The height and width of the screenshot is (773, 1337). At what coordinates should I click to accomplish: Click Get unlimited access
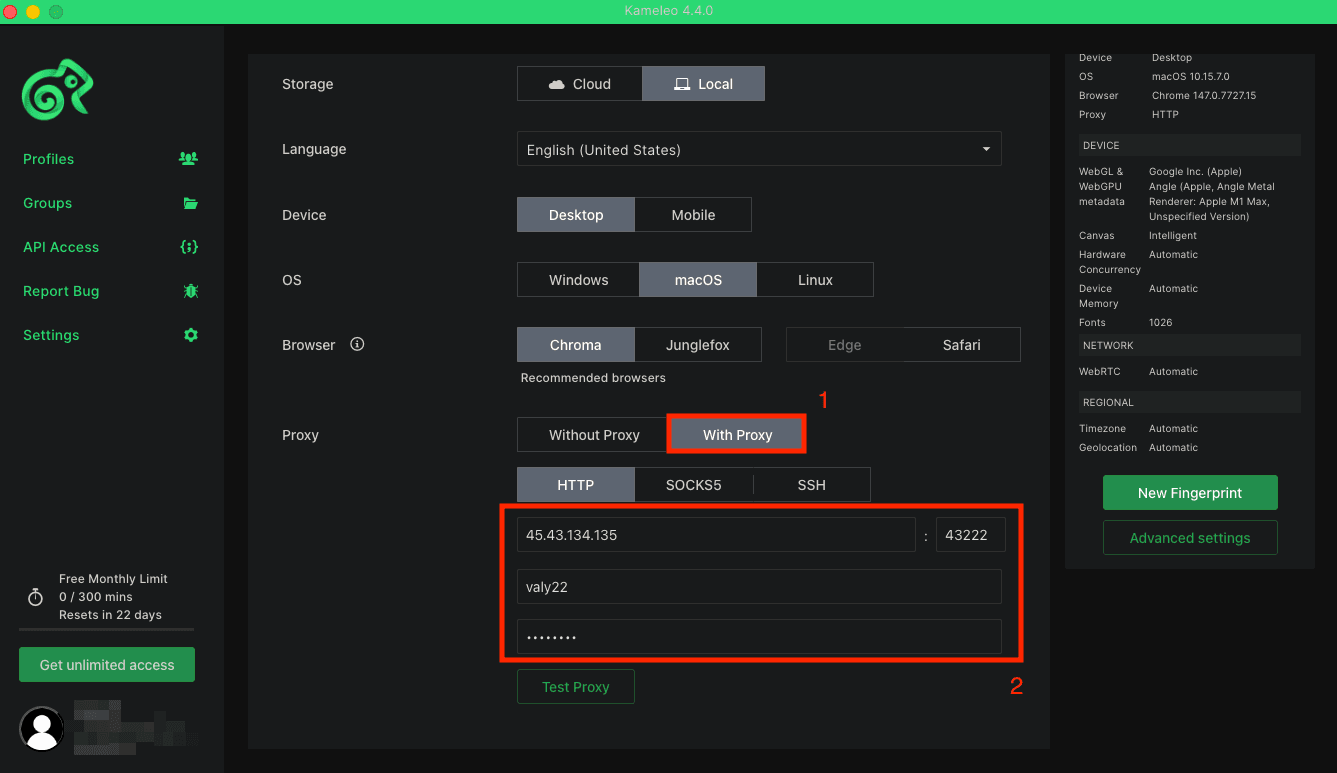106,664
